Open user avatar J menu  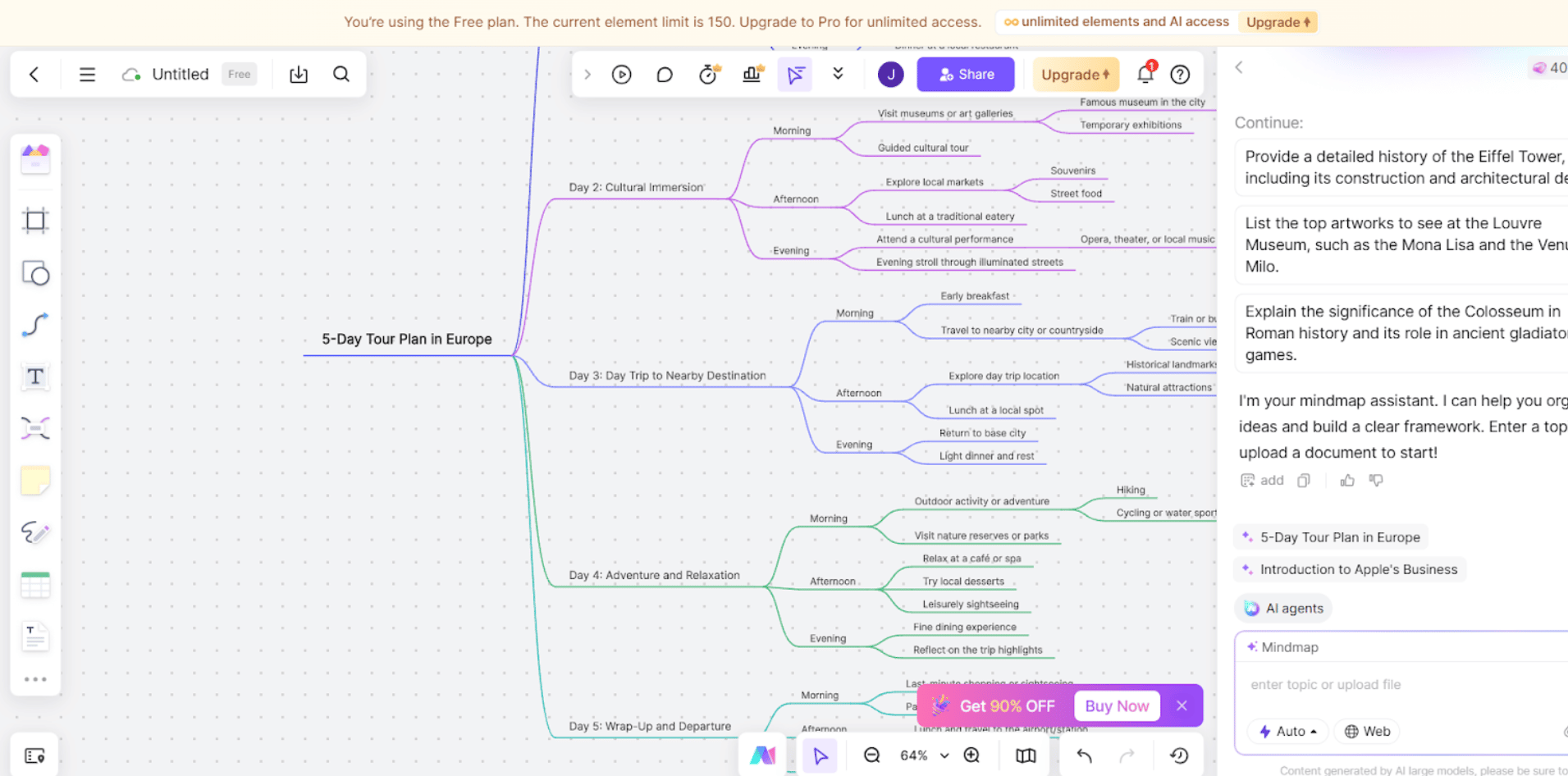tap(891, 75)
